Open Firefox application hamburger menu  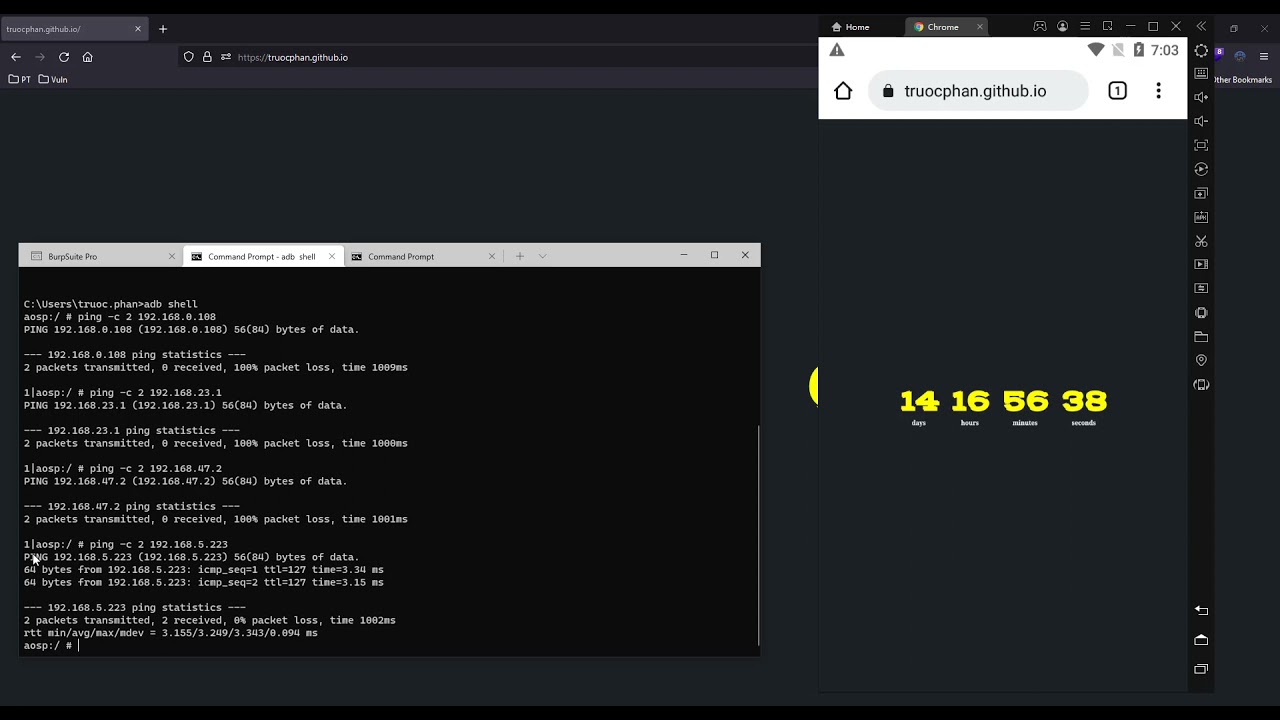tap(1264, 57)
